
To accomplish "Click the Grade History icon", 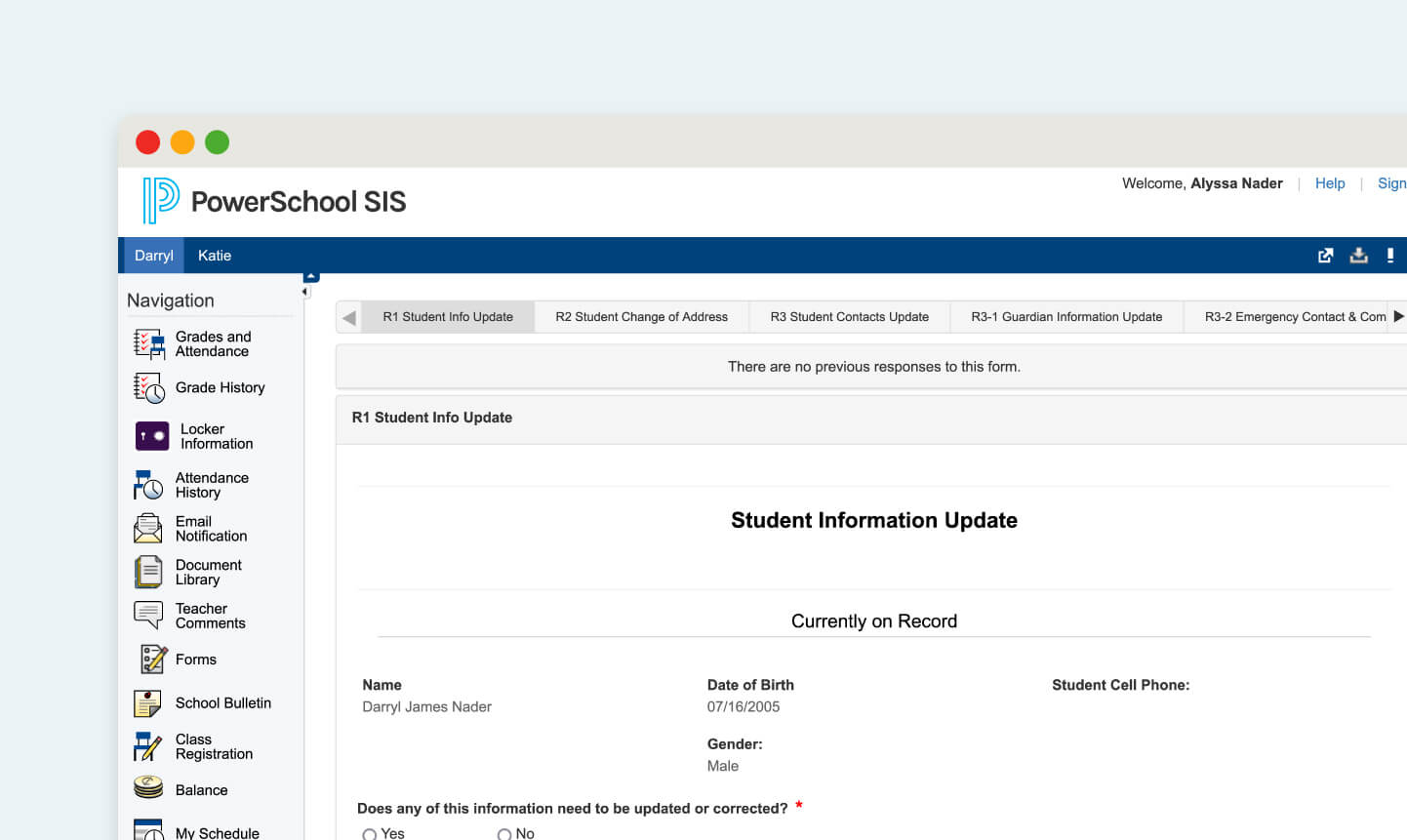I will click(148, 388).
